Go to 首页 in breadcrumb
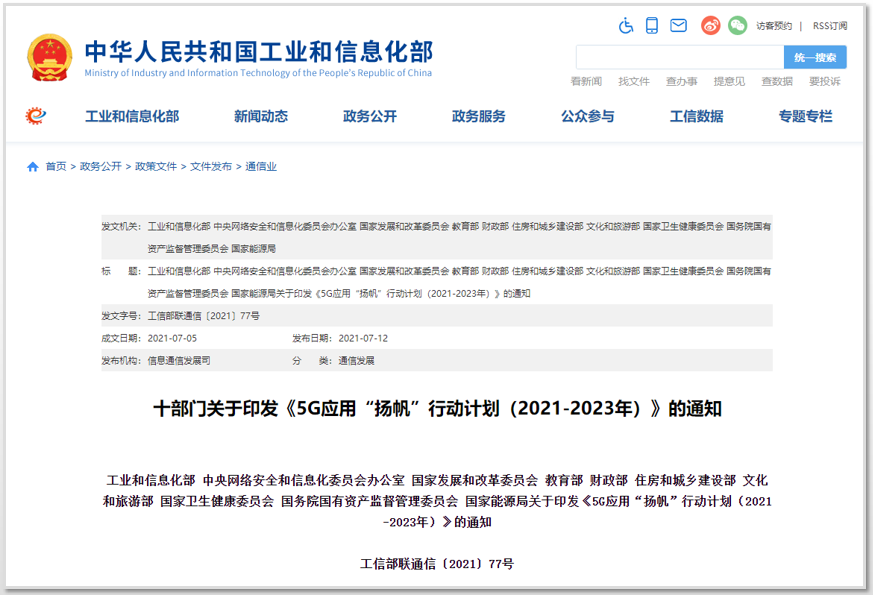This screenshot has height=595, width=873. 56,166
